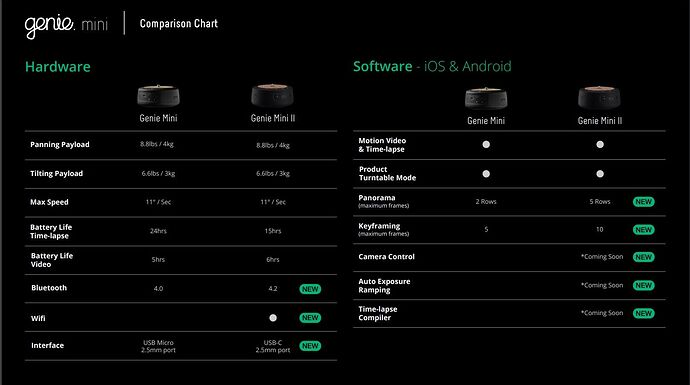Select the Bluetooth row label
The height and width of the screenshot is (385, 690).
click(x=49, y=288)
